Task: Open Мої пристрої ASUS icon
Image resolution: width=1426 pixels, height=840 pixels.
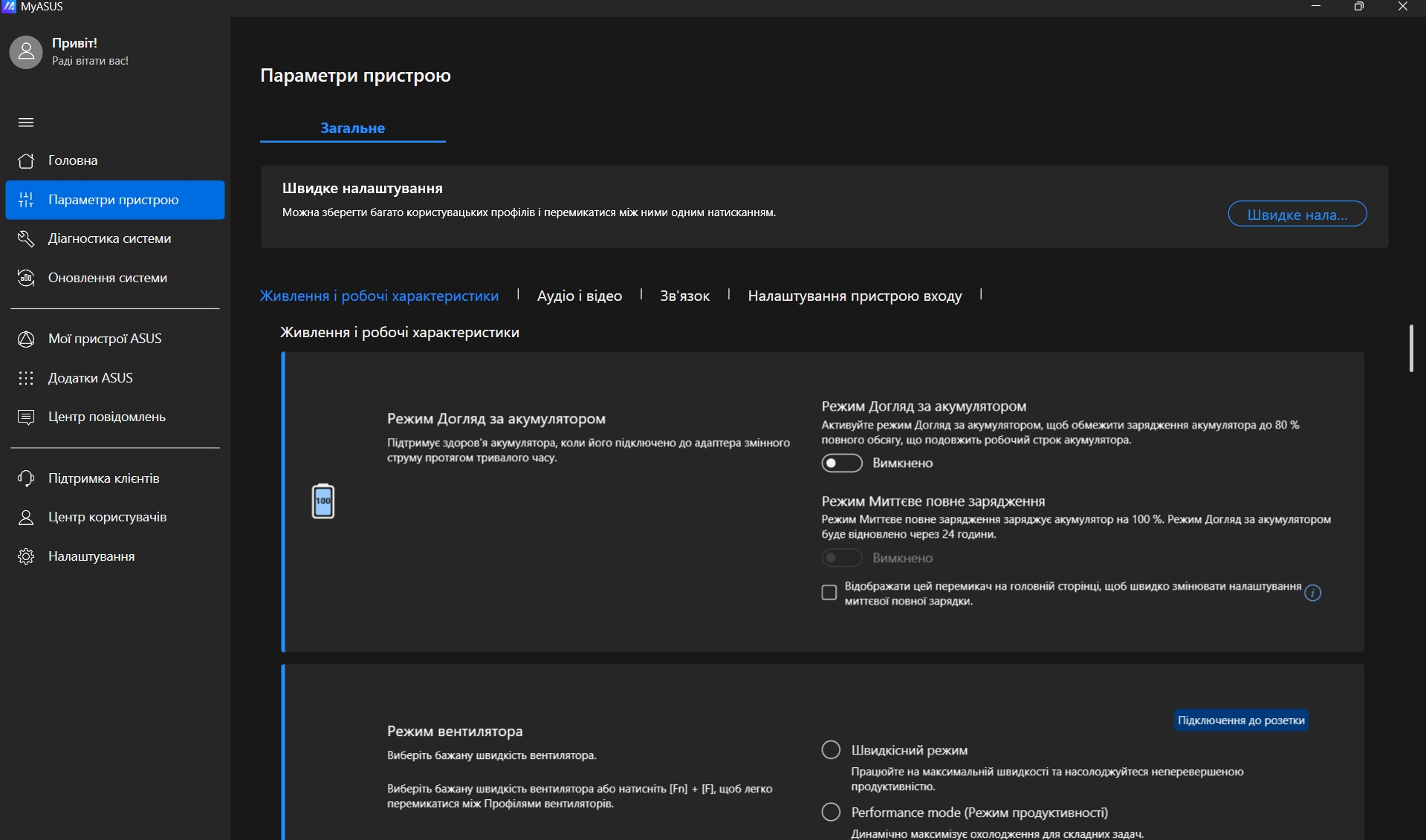Action: [x=26, y=339]
